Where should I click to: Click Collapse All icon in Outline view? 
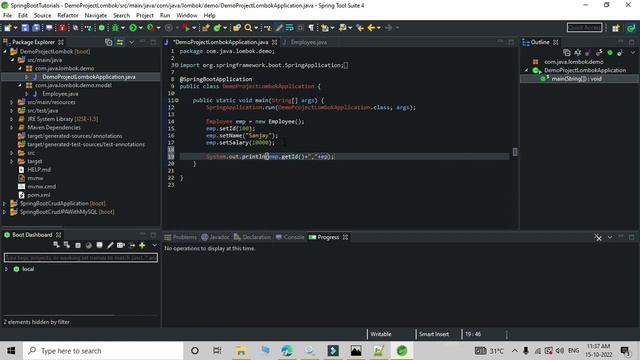click(567, 53)
